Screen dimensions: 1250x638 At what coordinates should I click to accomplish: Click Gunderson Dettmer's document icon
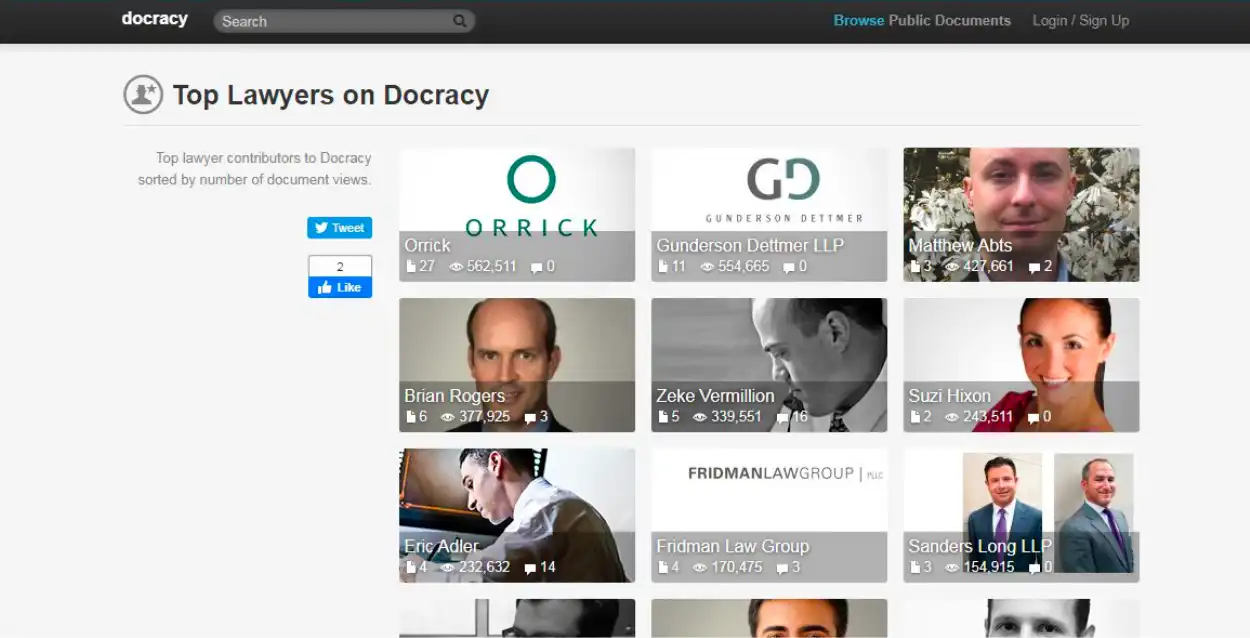662,267
